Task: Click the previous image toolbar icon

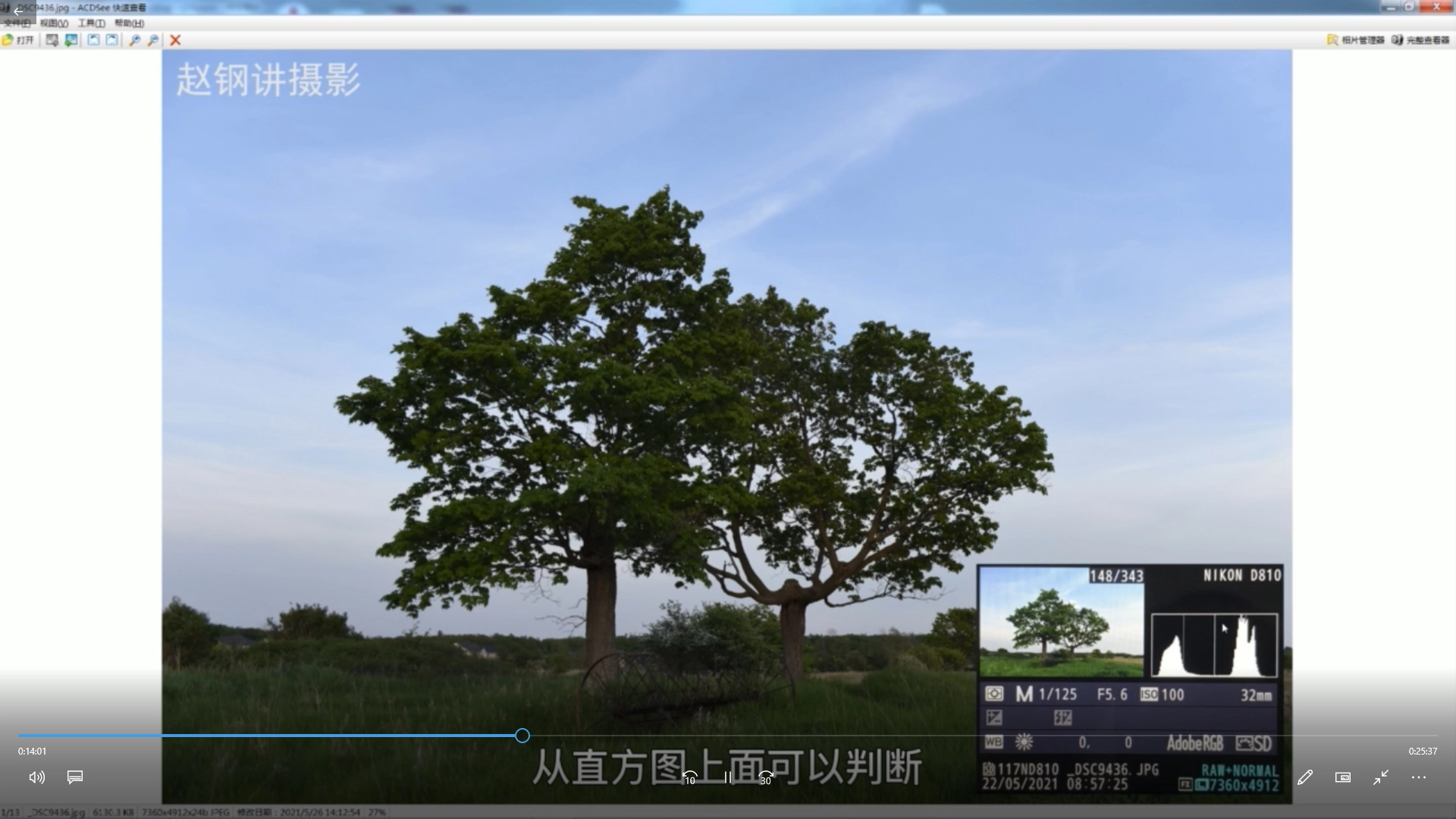Action: click(52, 40)
